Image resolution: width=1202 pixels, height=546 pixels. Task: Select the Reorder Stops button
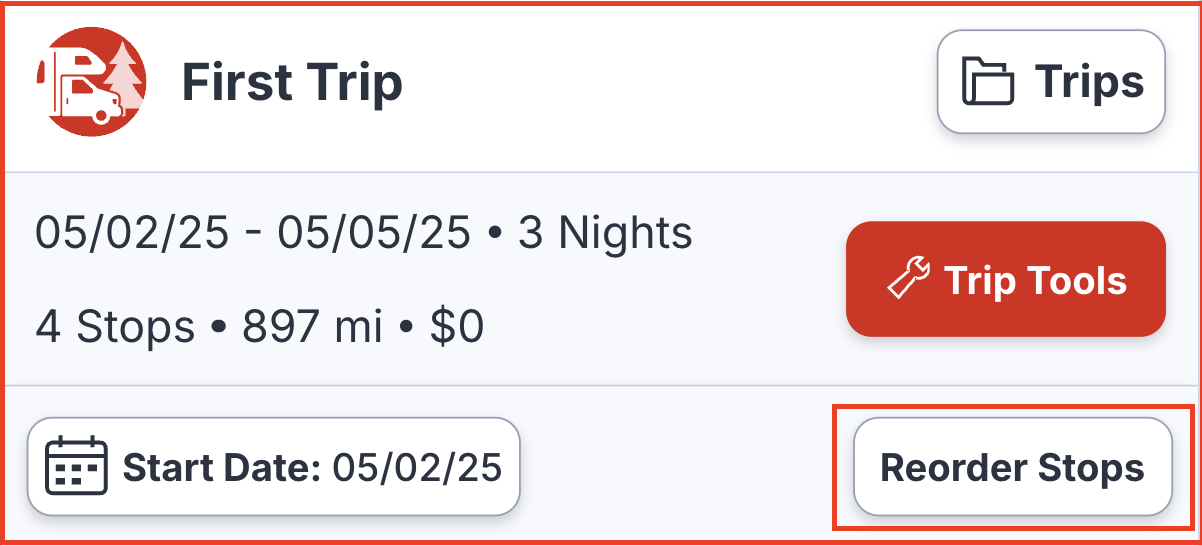click(1012, 467)
